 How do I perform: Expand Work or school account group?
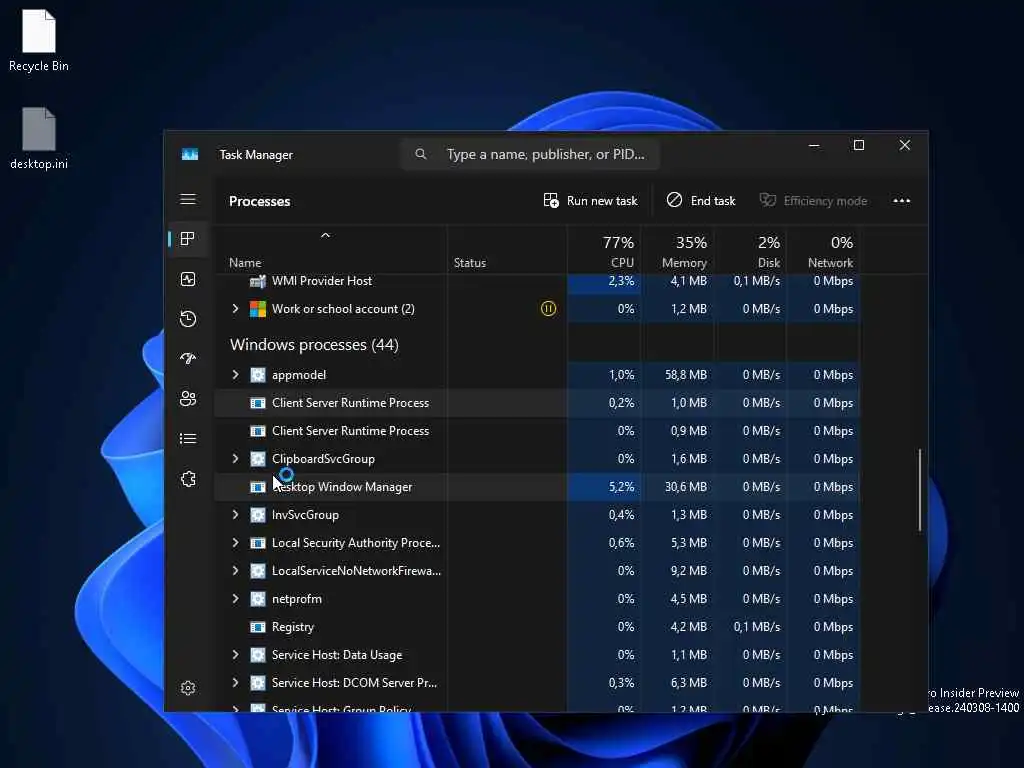(x=235, y=309)
